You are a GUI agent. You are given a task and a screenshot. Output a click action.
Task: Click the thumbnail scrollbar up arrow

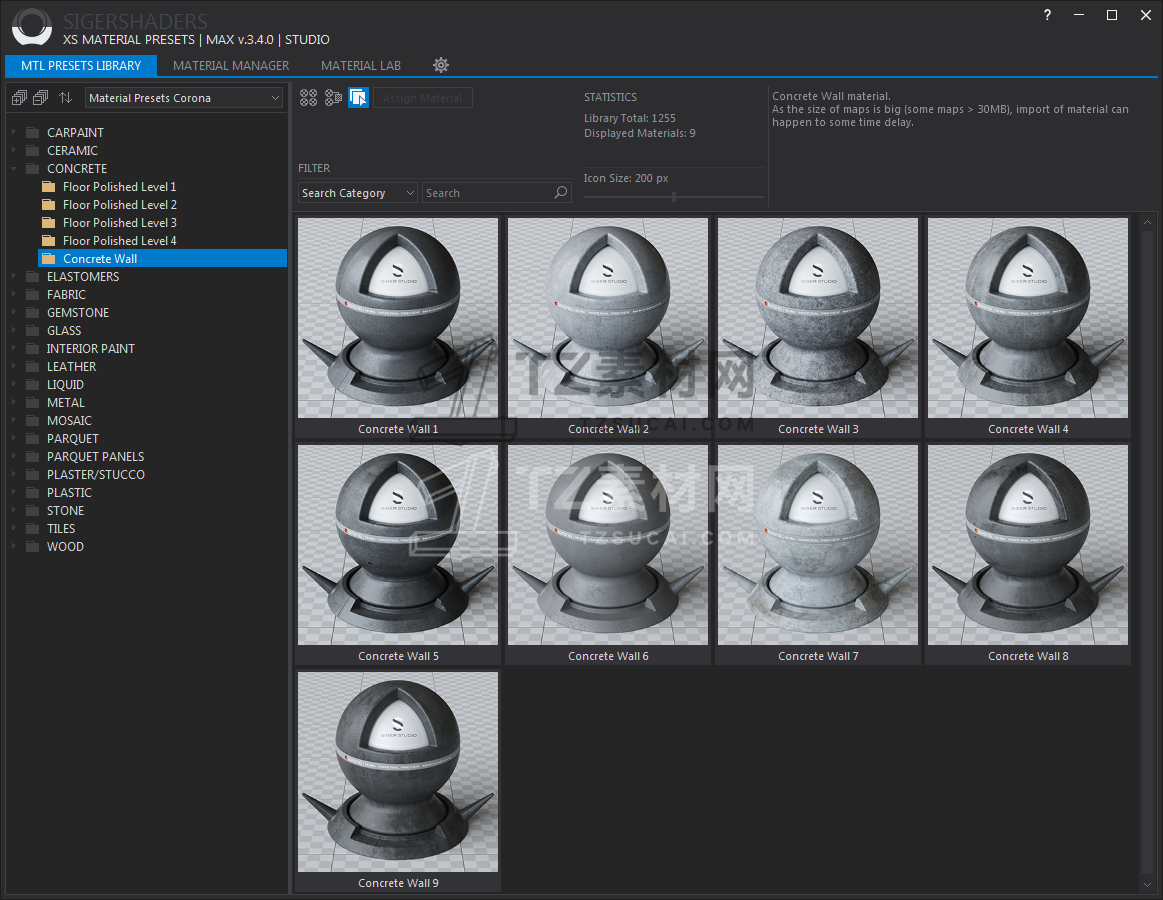(1147, 222)
